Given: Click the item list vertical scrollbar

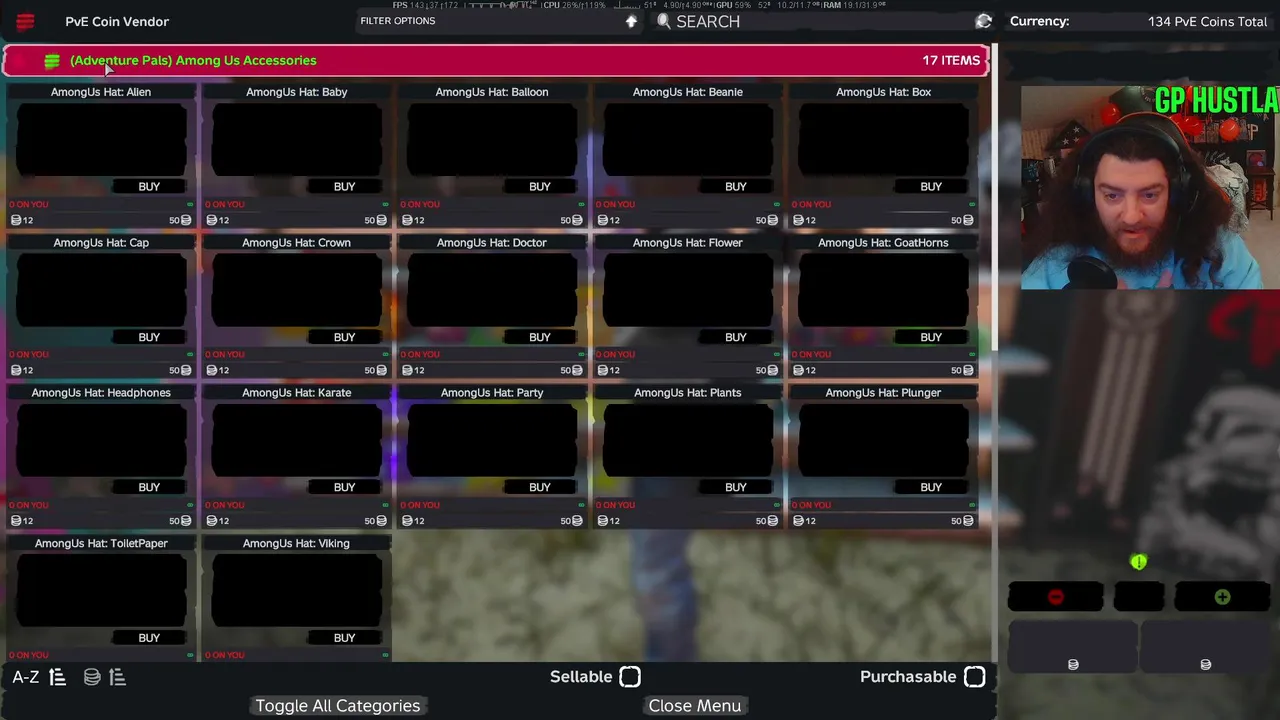Looking at the screenshot, I should tap(994, 215).
